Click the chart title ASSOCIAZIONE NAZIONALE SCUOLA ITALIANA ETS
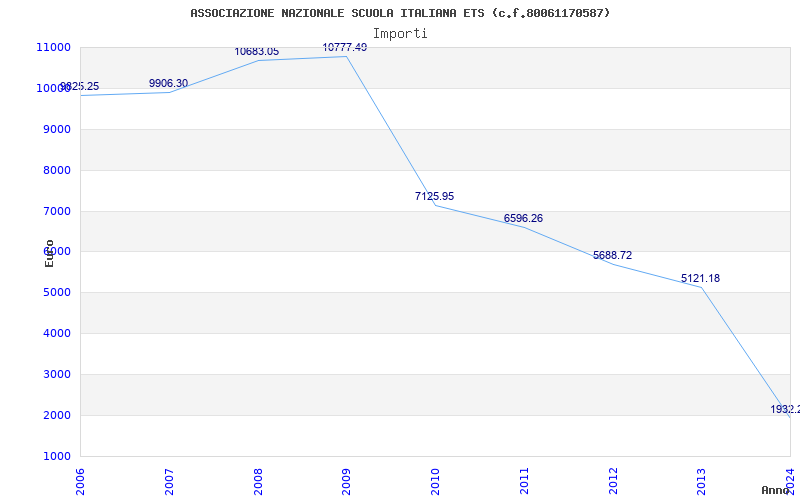800x500 pixels. pos(400,13)
